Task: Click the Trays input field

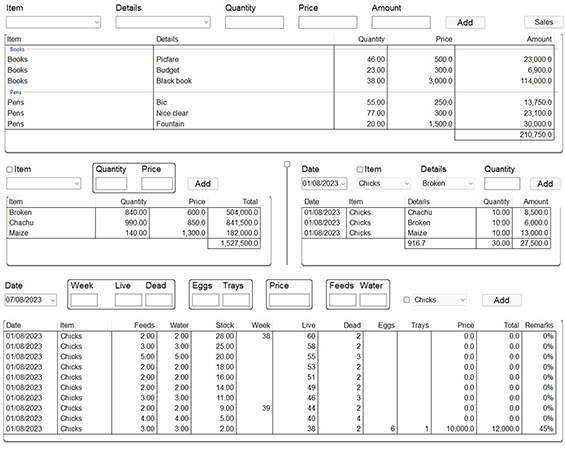Action: [236, 300]
